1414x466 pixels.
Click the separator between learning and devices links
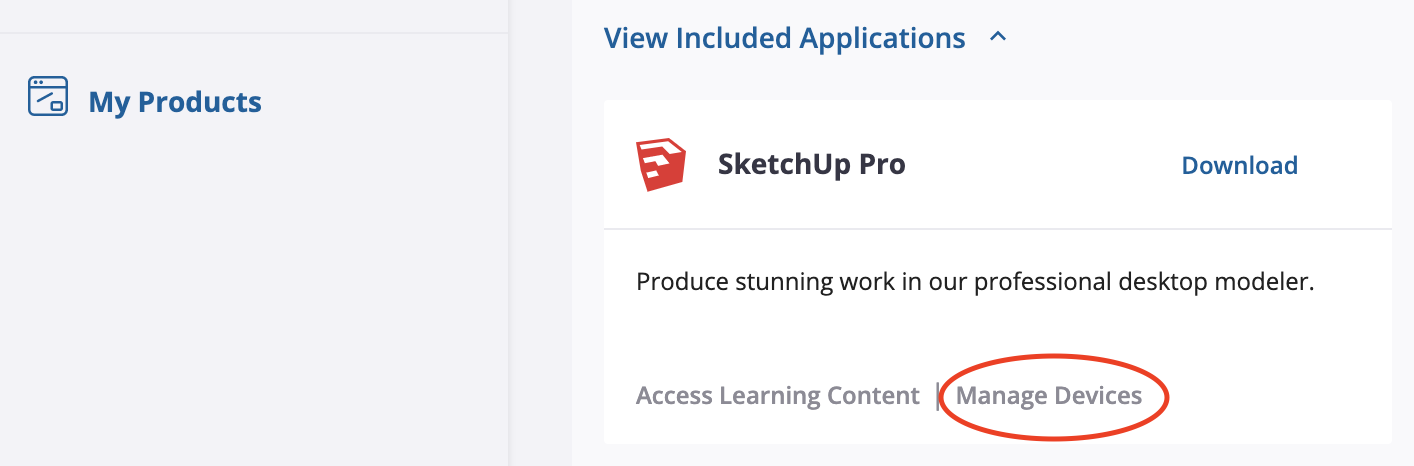click(937, 396)
